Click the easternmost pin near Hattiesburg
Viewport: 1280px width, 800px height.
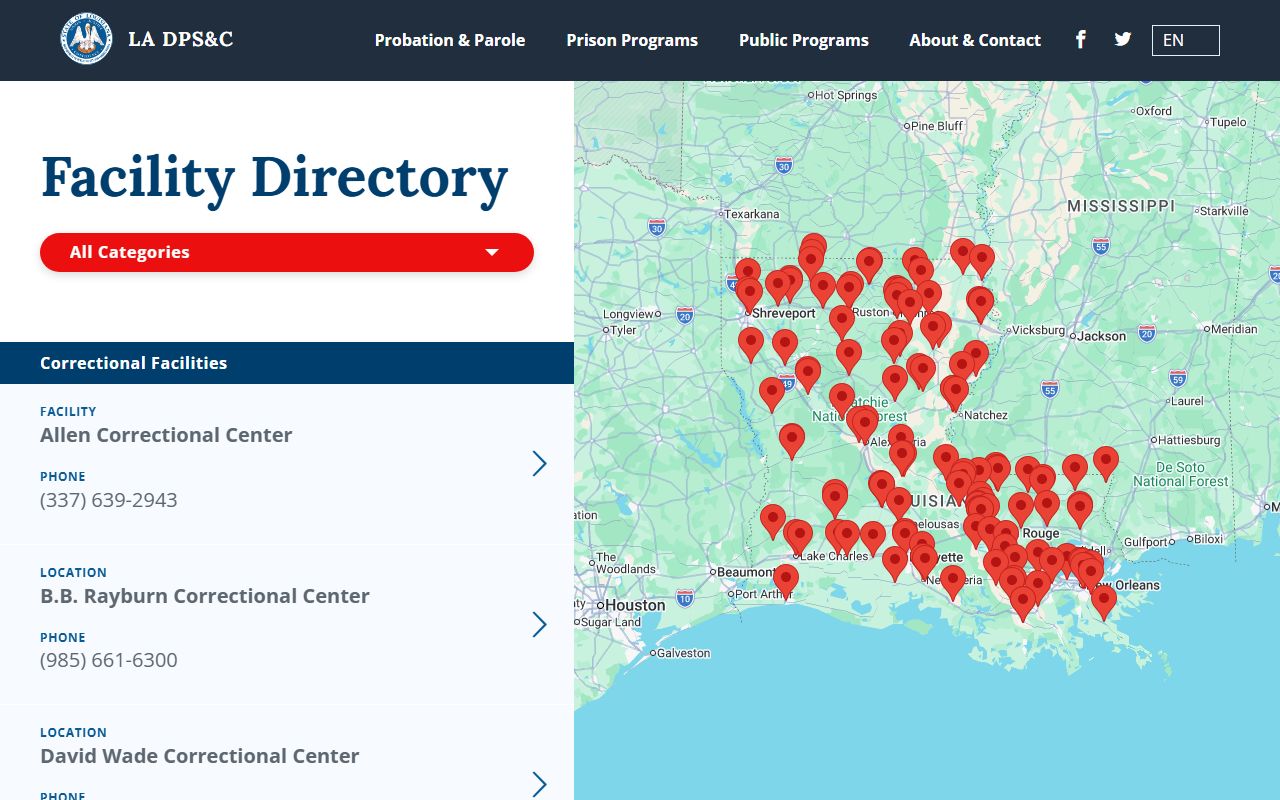(x=1105, y=461)
